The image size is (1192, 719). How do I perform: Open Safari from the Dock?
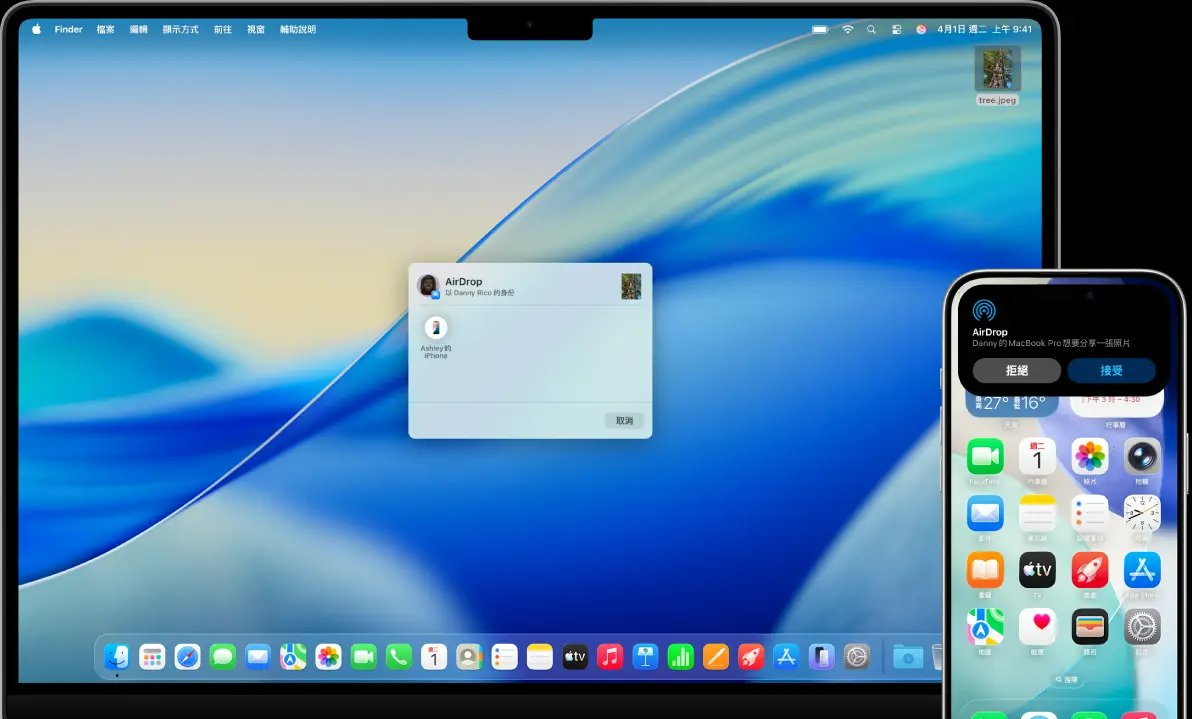click(x=186, y=657)
